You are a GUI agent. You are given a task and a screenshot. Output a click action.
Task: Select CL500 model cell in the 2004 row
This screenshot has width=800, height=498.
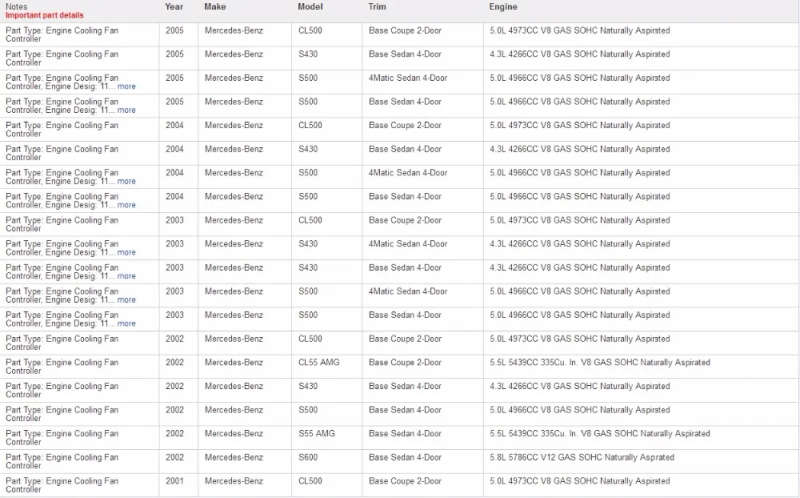pyautogui.click(x=310, y=125)
